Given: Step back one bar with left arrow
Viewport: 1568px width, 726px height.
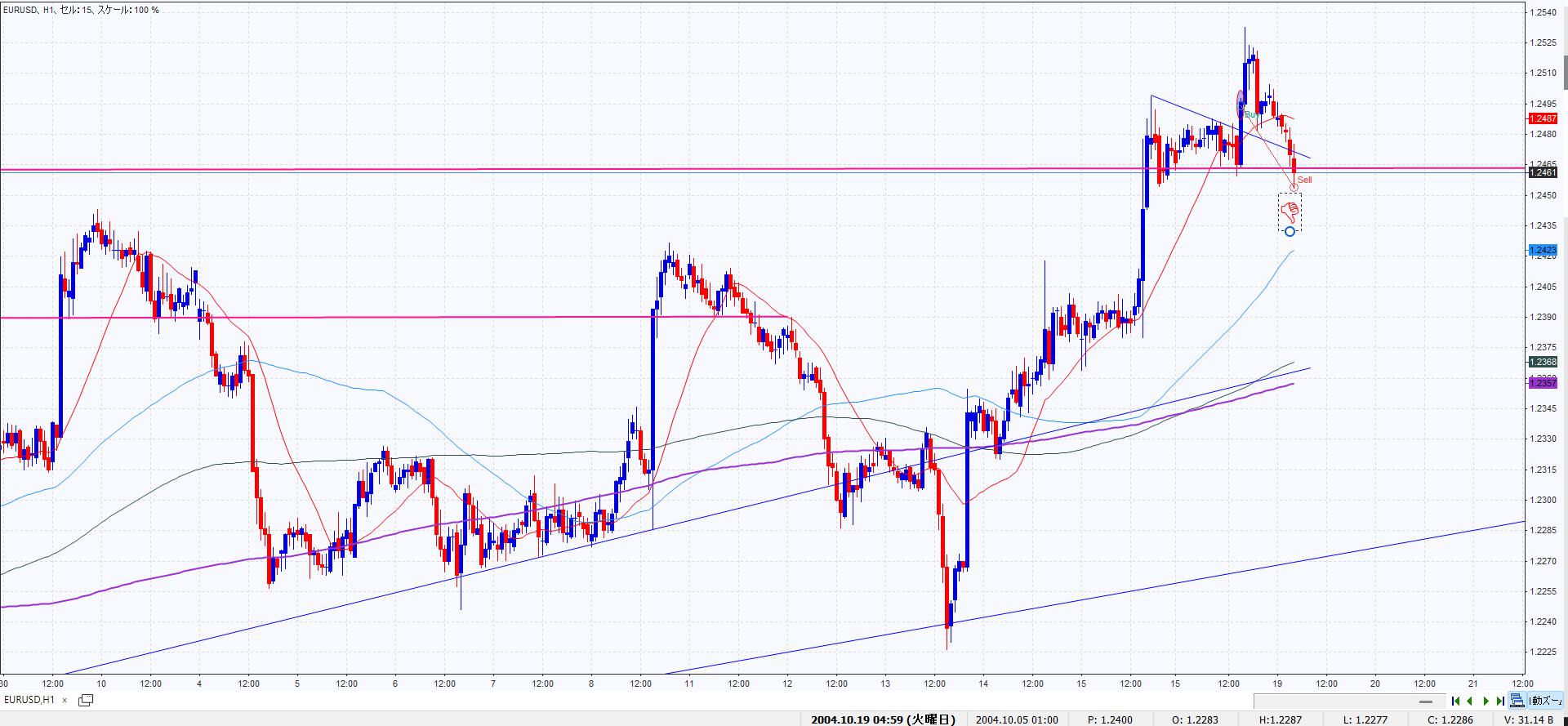Looking at the screenshot, I should (x=1470, y=701).
